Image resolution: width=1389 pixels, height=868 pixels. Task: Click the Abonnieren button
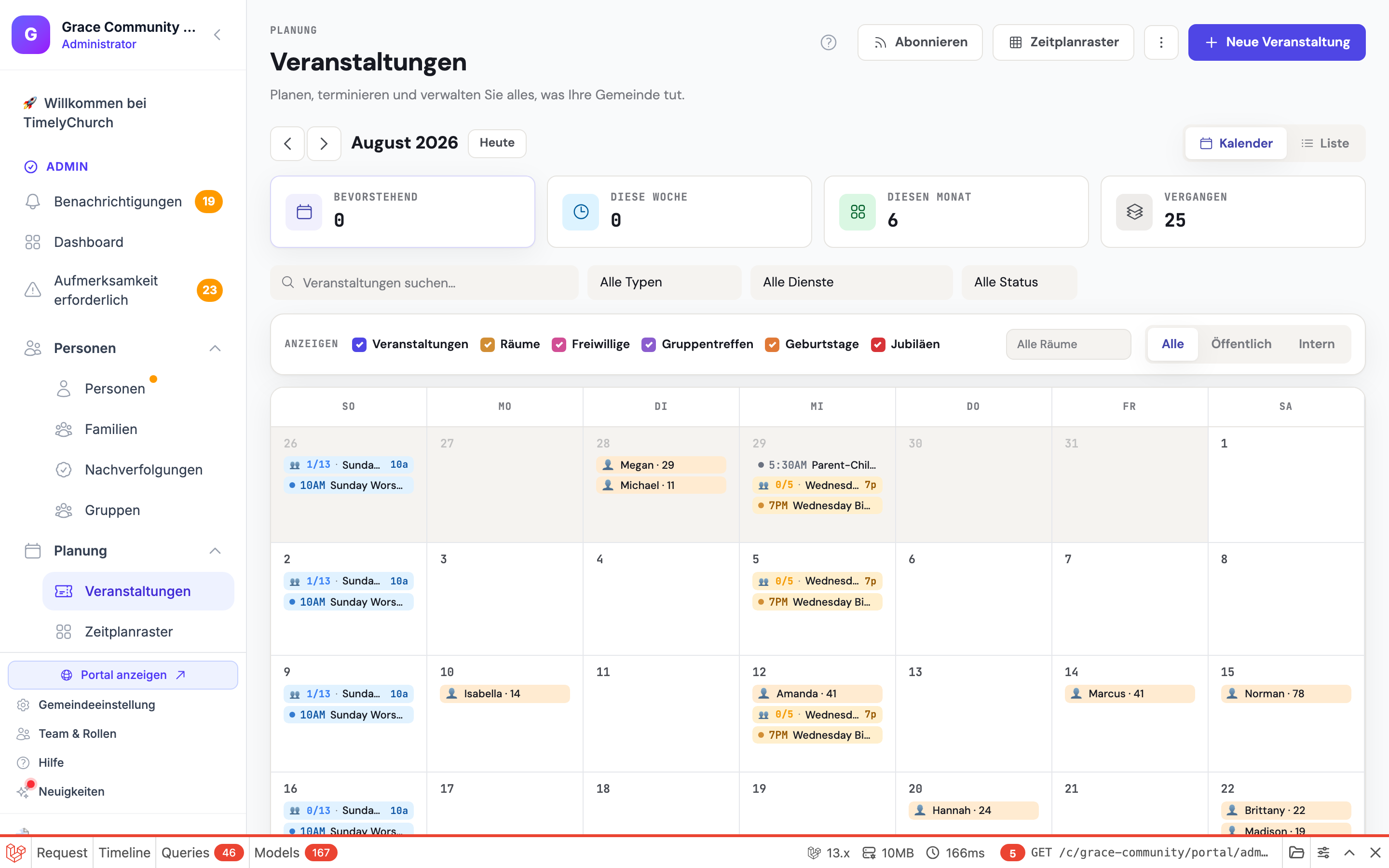(920, 42)
